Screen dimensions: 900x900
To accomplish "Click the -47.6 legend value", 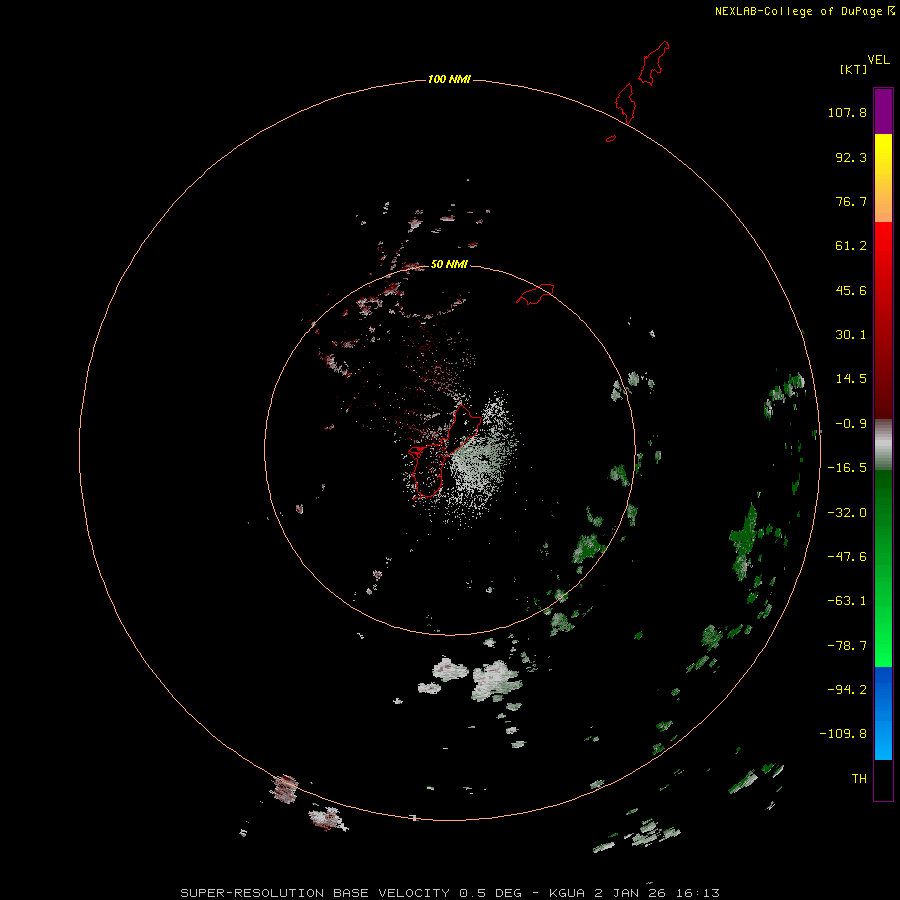I will 847,557.
